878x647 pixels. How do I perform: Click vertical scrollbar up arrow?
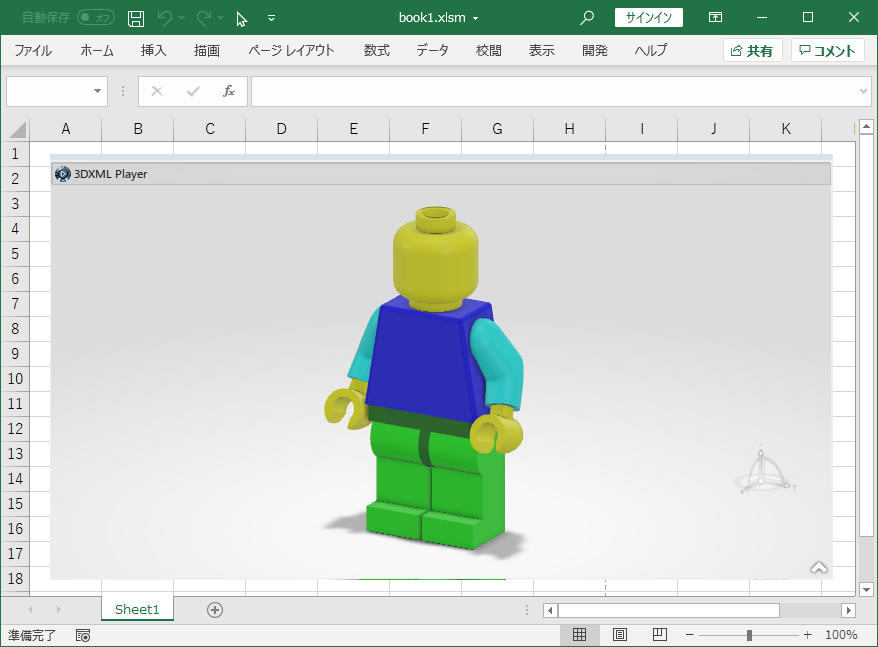click(866, 127)
